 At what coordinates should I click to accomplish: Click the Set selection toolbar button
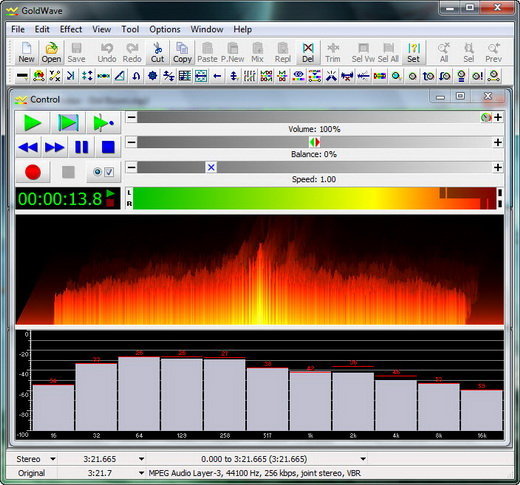pyautogui.click(x=413, y=53)
